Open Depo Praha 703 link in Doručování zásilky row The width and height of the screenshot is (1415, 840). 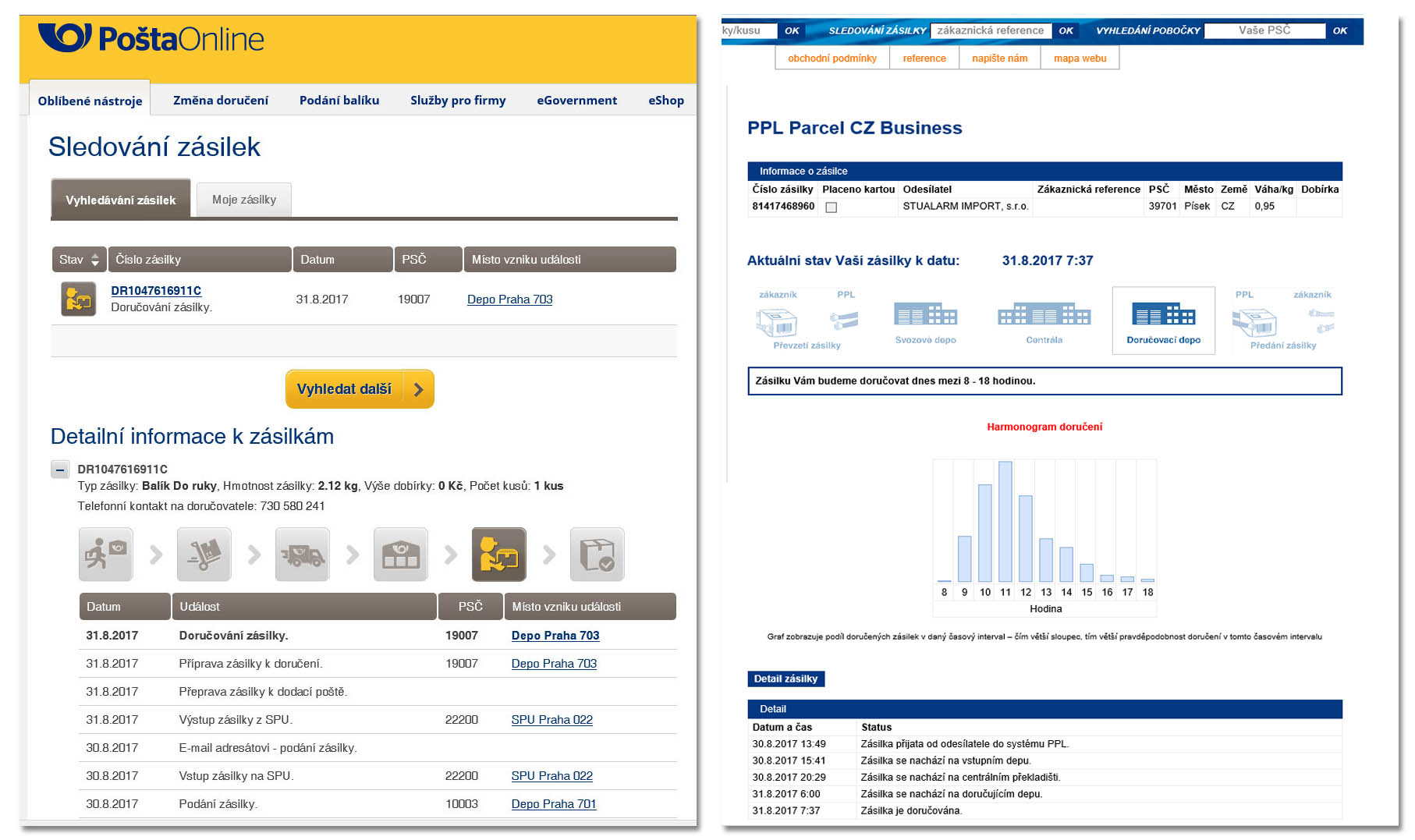click(x=555, y=636)
